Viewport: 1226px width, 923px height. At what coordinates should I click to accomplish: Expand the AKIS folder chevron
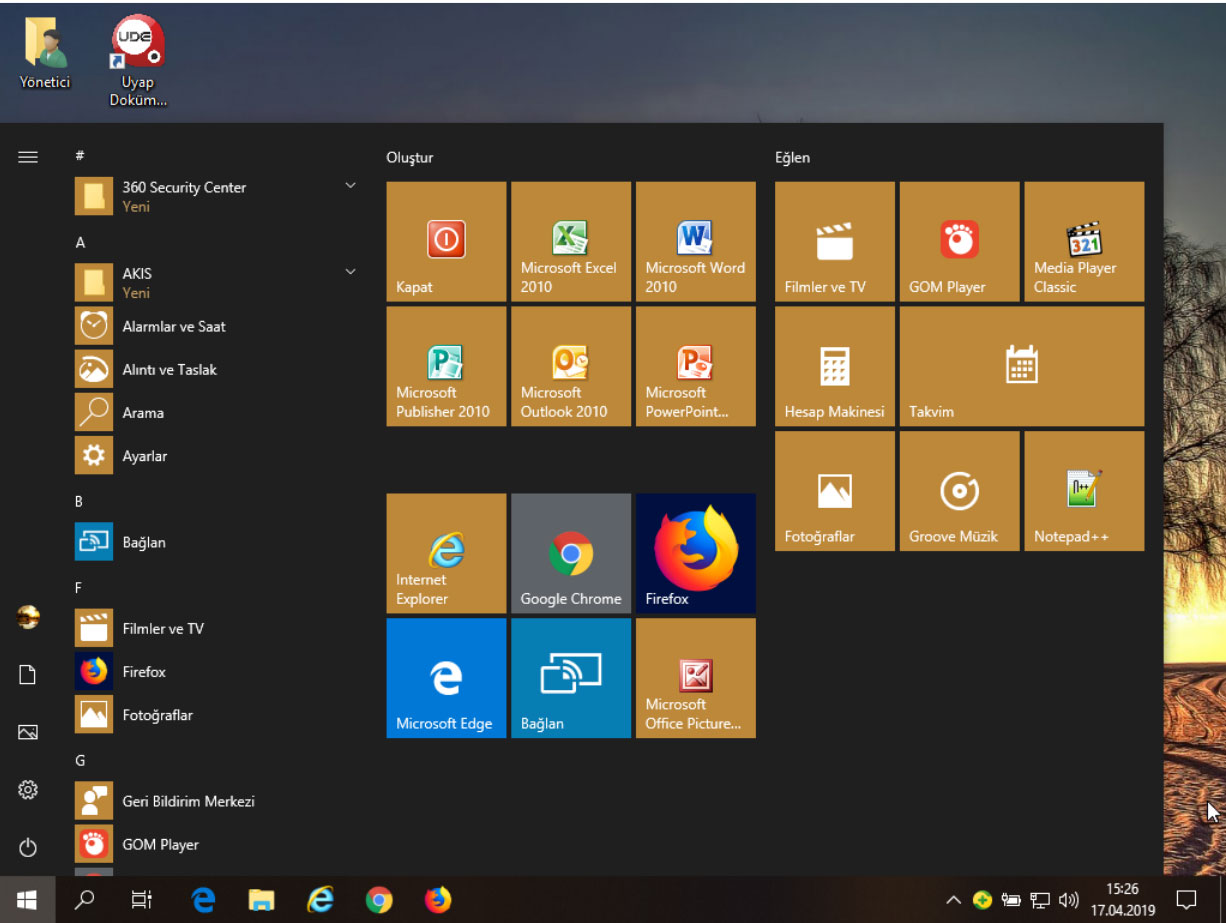pyautogui.click(x=350, y=272)
